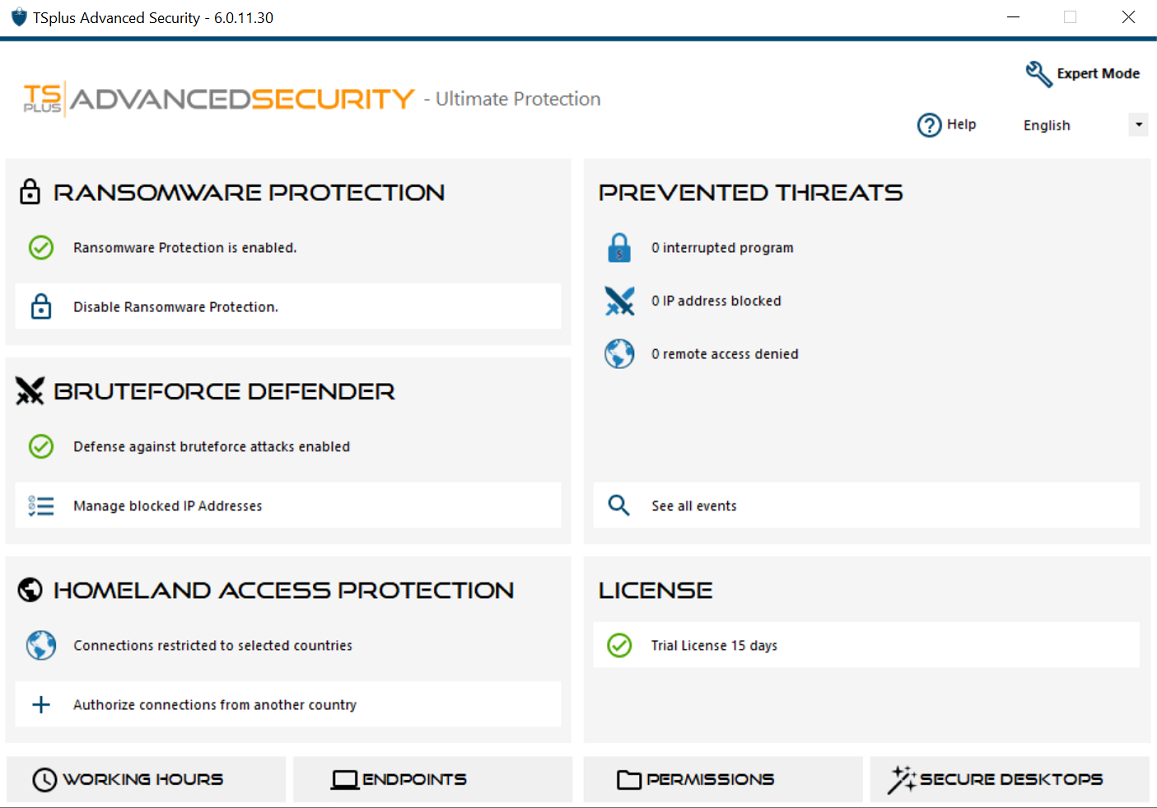This screenshot has height=808, width=1157.
Task: Click the Help question mark icon
Action: [929, 125]
